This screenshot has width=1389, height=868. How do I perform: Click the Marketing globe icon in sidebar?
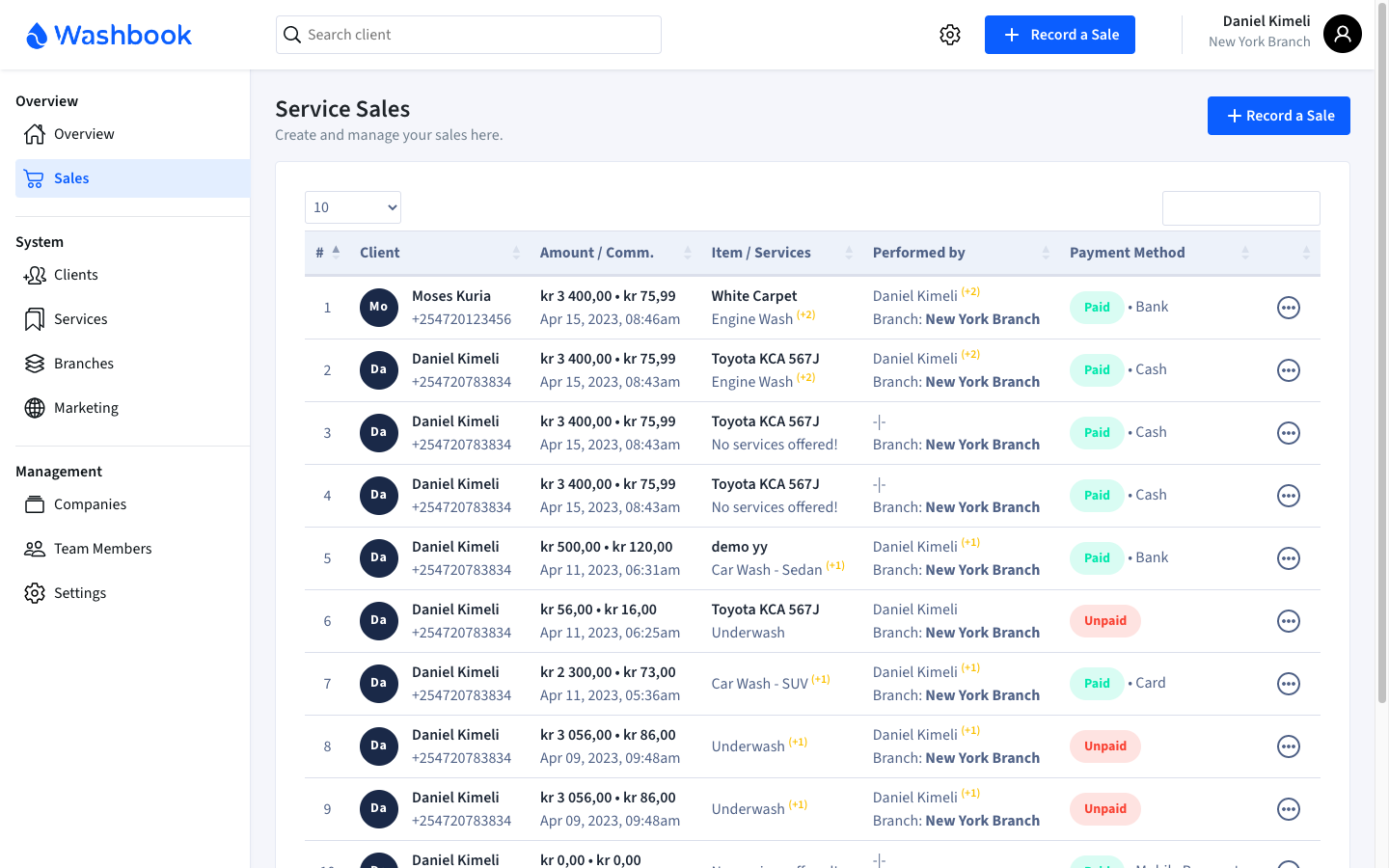[35, 408]
